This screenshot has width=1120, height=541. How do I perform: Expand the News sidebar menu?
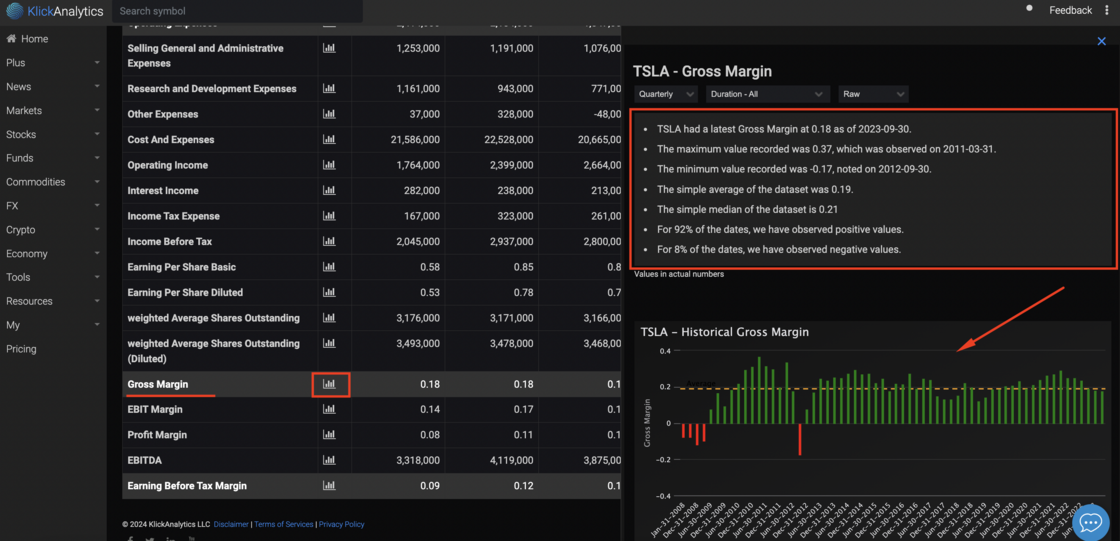pyautogui.click(x=53, y=86)
